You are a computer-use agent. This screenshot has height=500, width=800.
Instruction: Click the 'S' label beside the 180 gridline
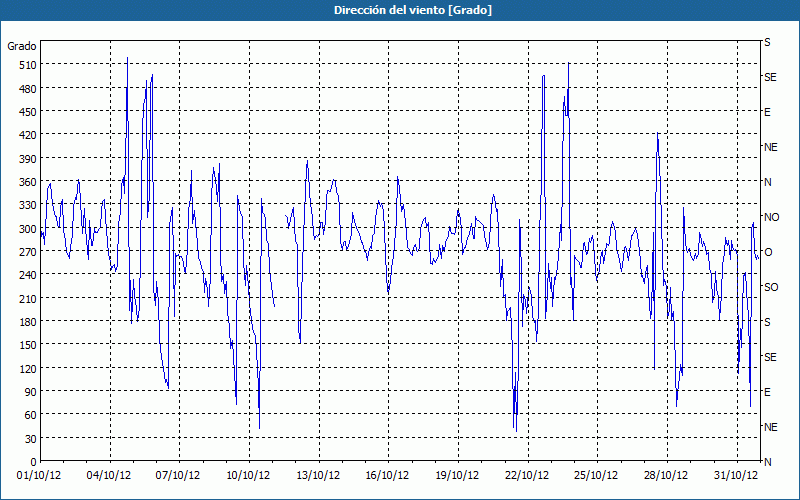pyautogui.click(x=767, y=322)
